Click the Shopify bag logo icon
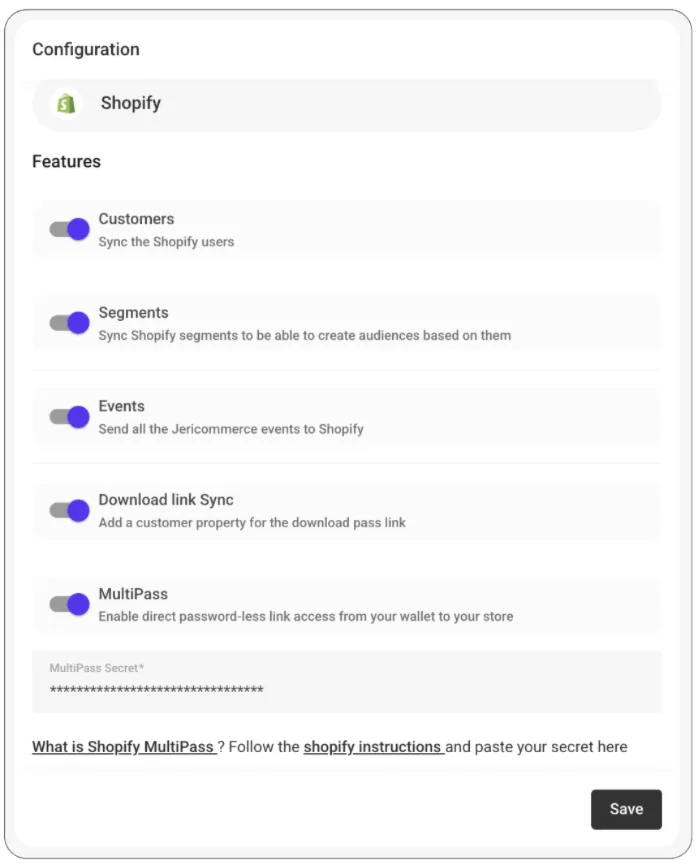 [66, 103]
